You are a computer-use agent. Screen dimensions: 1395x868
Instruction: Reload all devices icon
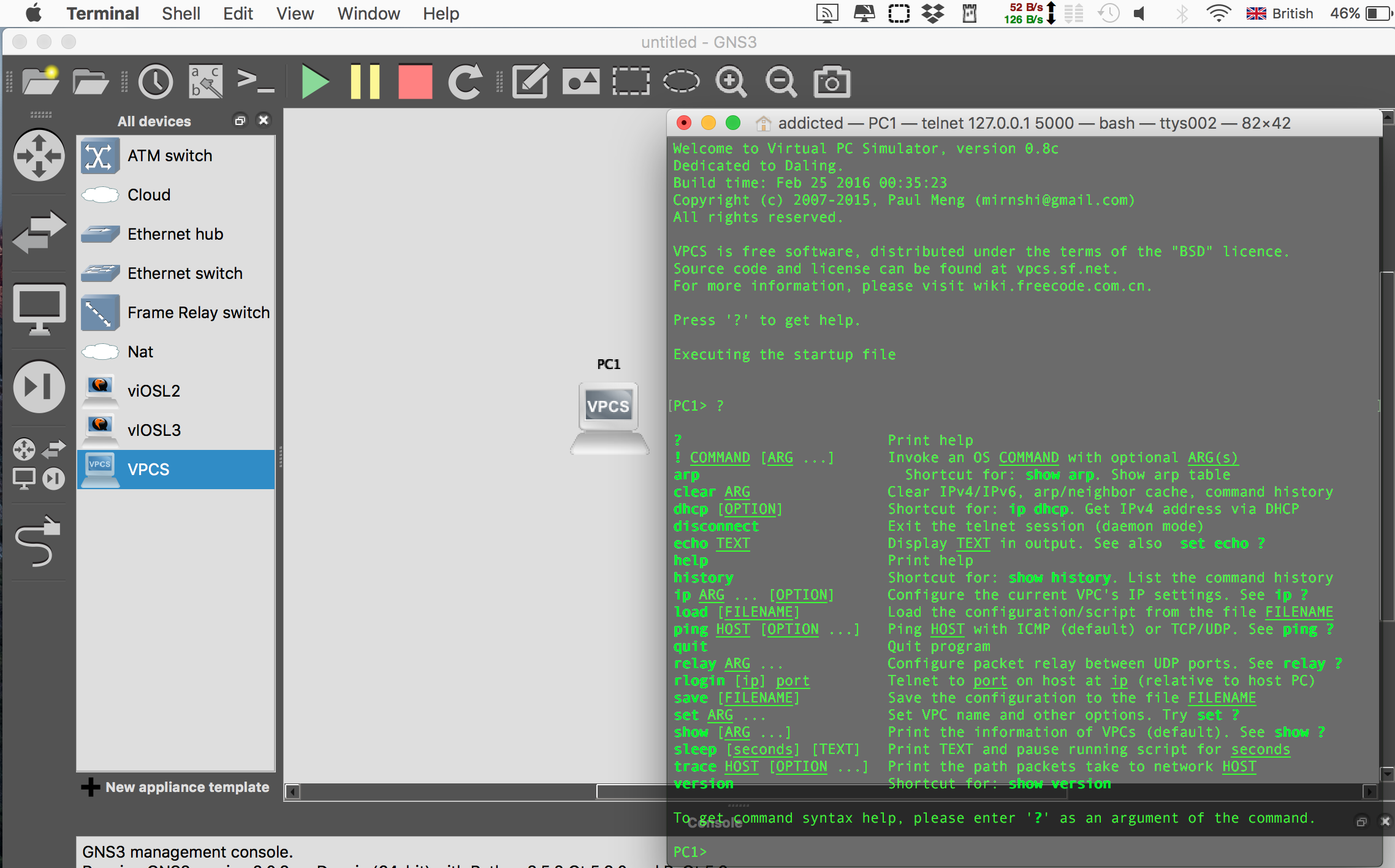(465, 82)
